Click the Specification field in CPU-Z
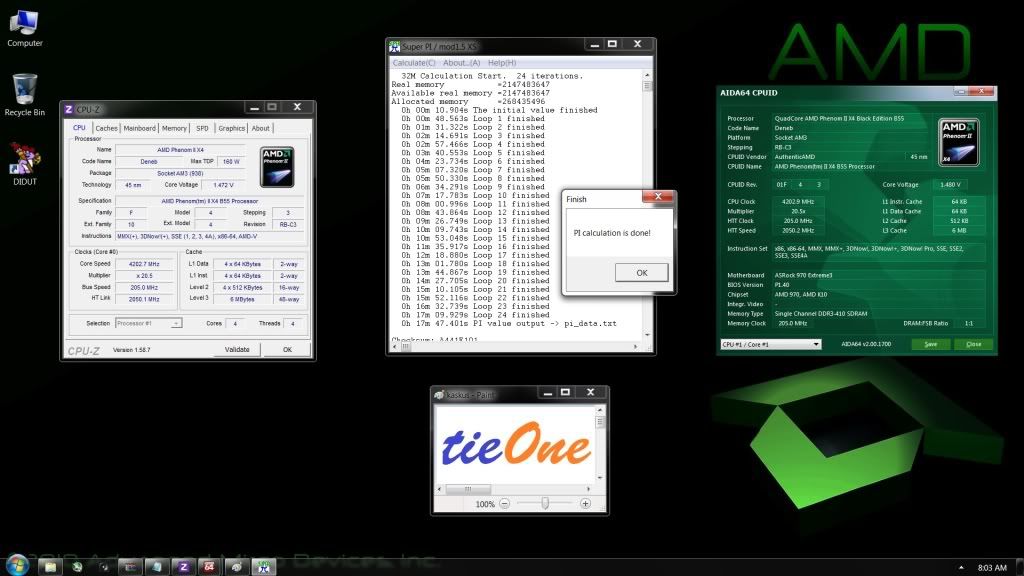Viewport: 1024px width, 576px height. [x=210, y=201]
